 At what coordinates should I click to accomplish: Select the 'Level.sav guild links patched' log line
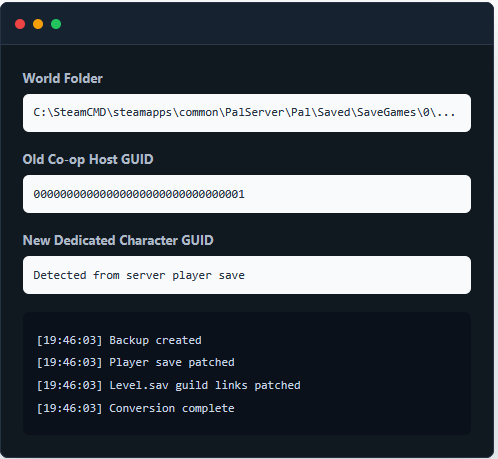point(169,385)
